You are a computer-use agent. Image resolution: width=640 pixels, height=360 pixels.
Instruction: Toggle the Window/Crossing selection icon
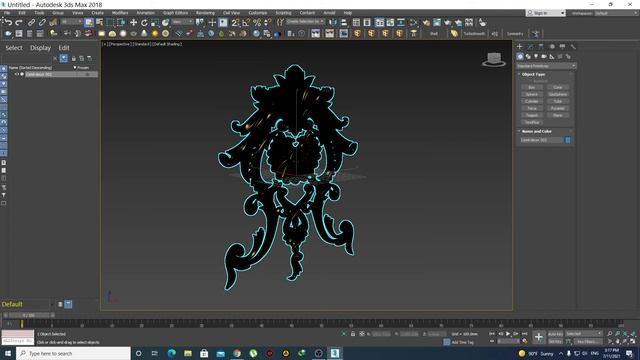(121, 22)
